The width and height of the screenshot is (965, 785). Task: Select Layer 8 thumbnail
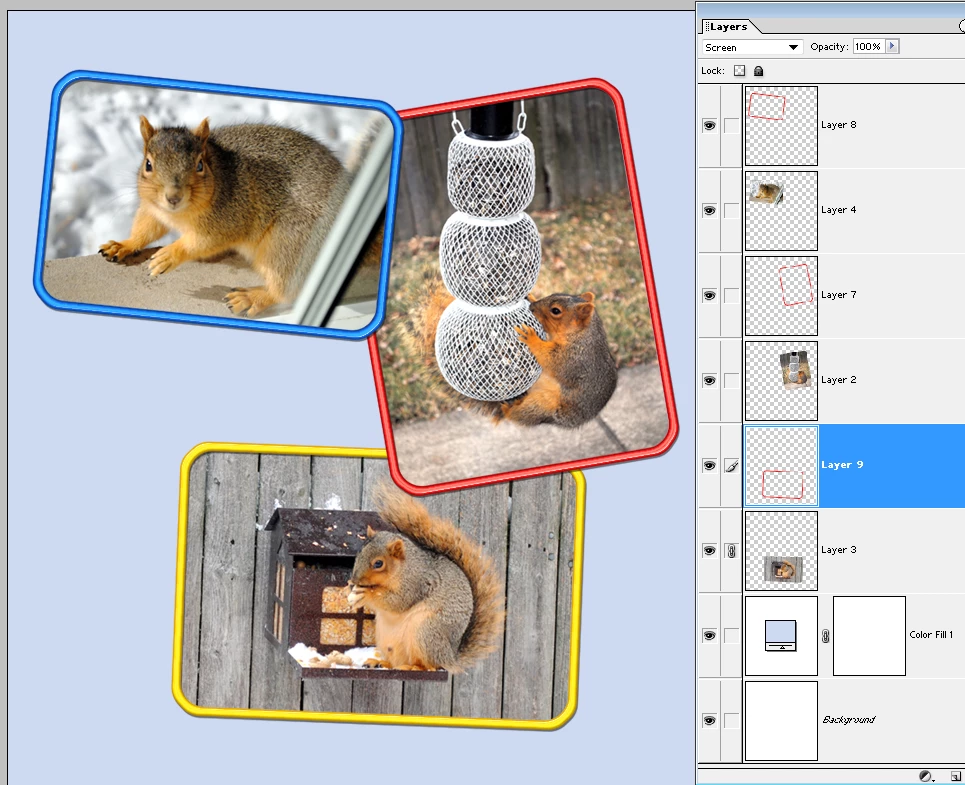(782, 126)
